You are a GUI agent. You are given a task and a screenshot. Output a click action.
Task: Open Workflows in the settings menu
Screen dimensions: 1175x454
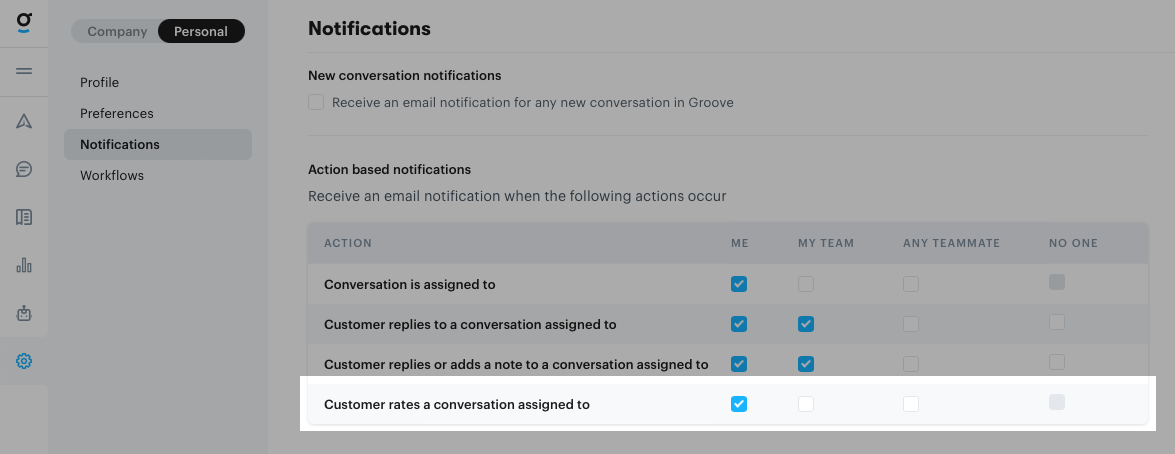tap(112, 175)
